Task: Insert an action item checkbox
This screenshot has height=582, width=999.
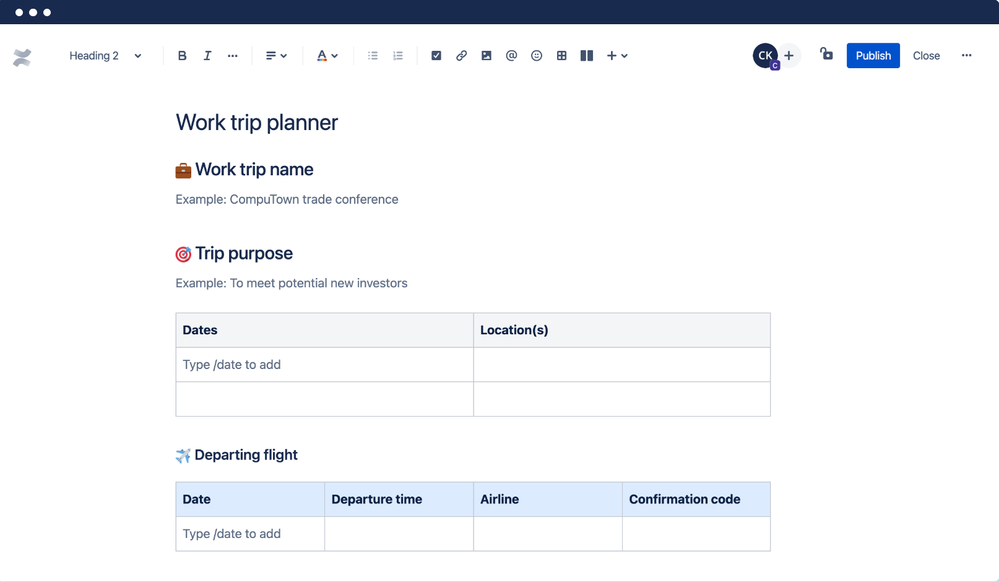Action: pyautogui.click(x=436, y=55)
